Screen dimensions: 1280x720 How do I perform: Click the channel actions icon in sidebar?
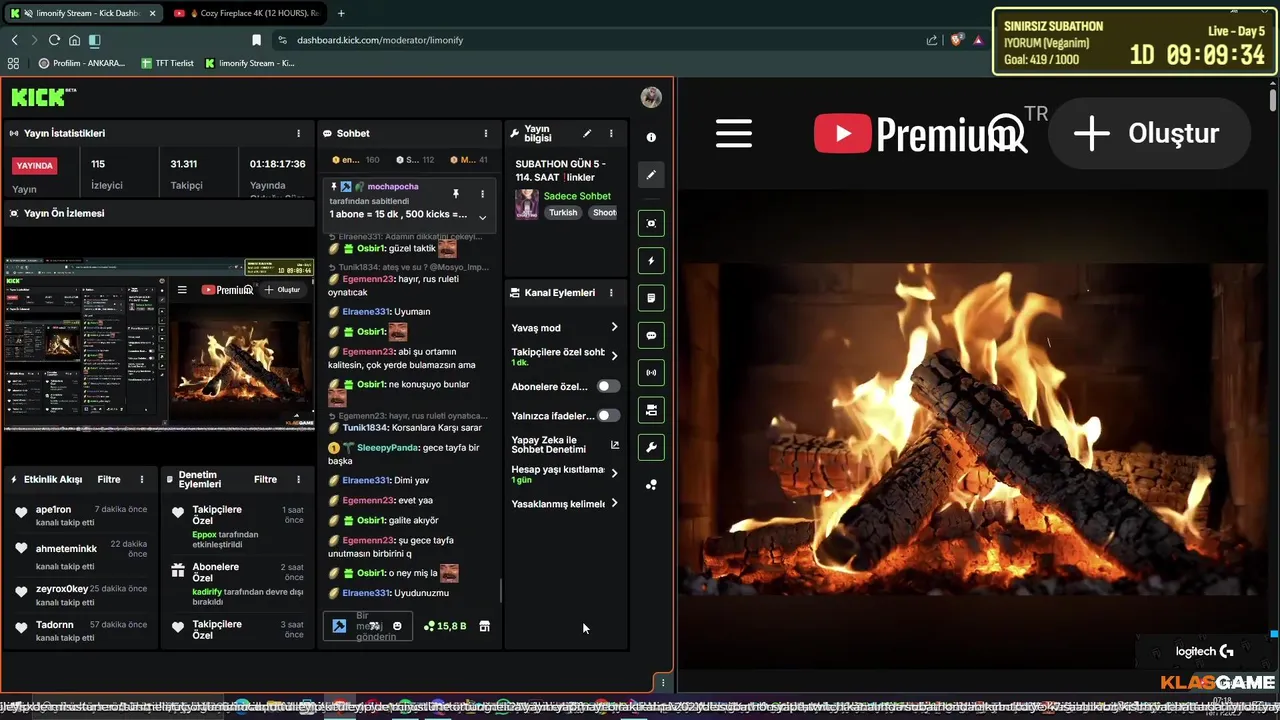tap(651, 410)
